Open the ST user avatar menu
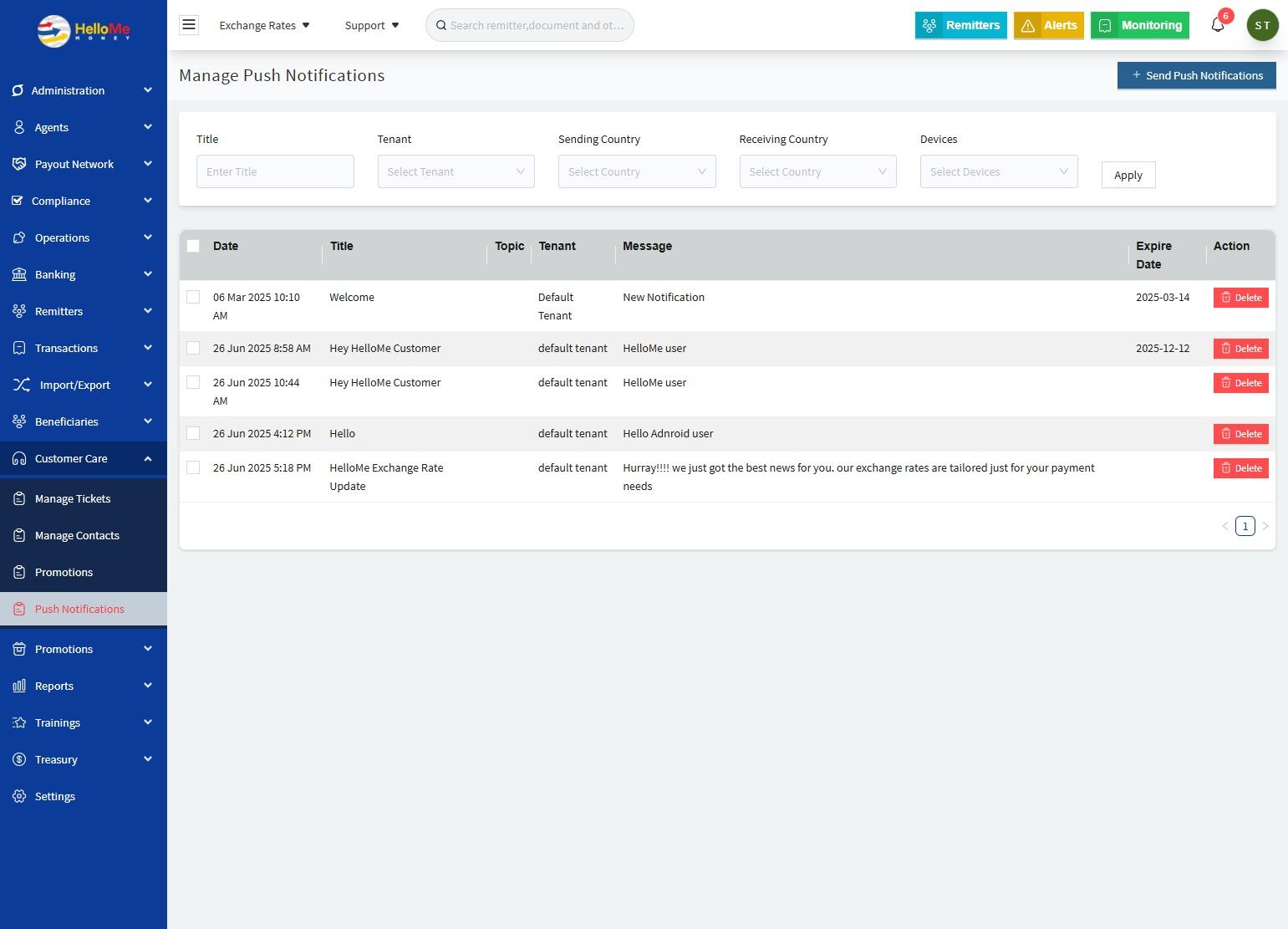Image resolution: width=1288 pixels, height=929 pixels. pyautogui.click(x=1262, y=25)
